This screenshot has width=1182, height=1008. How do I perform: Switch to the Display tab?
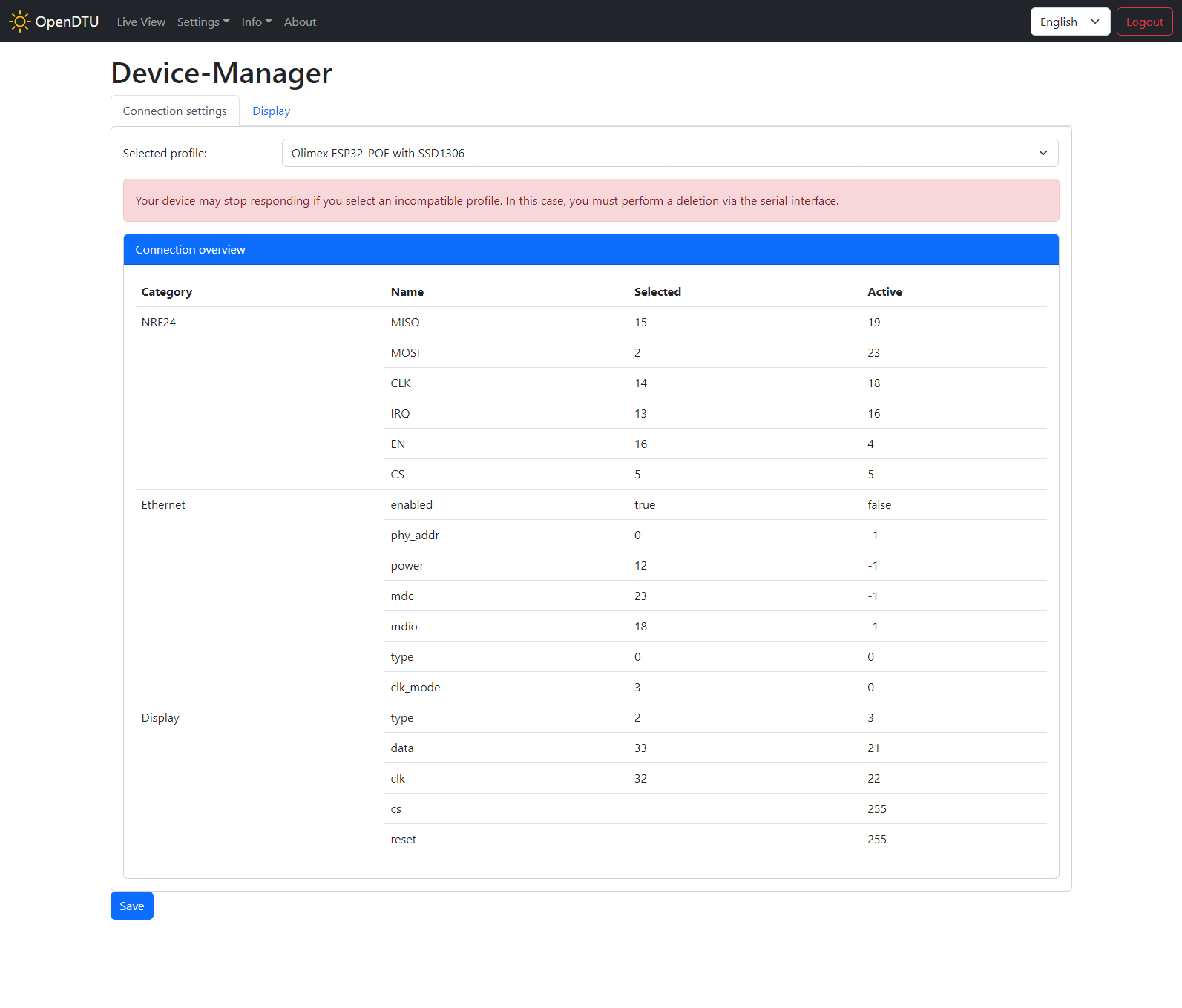tap(271, 111)
